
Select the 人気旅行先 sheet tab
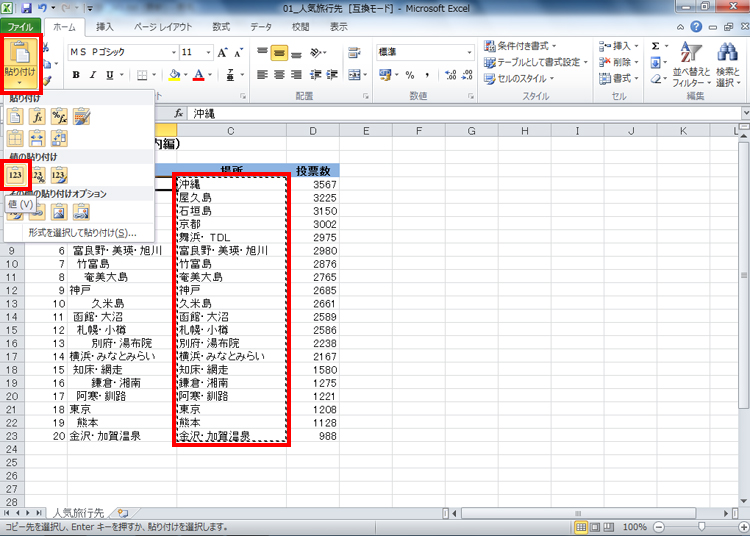point(78,513)
